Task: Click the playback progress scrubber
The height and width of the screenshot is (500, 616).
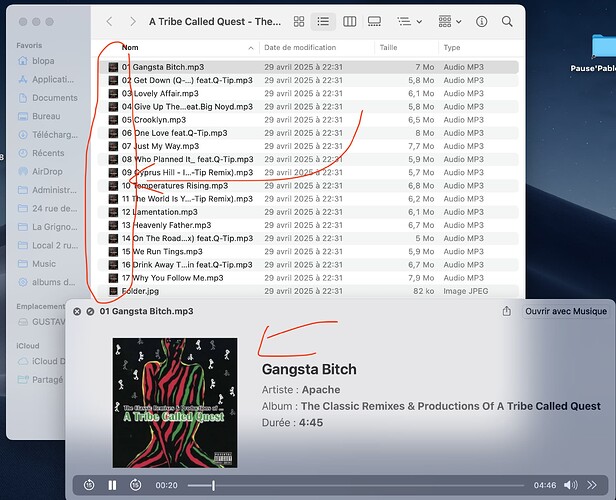Action: coord(213,485)
